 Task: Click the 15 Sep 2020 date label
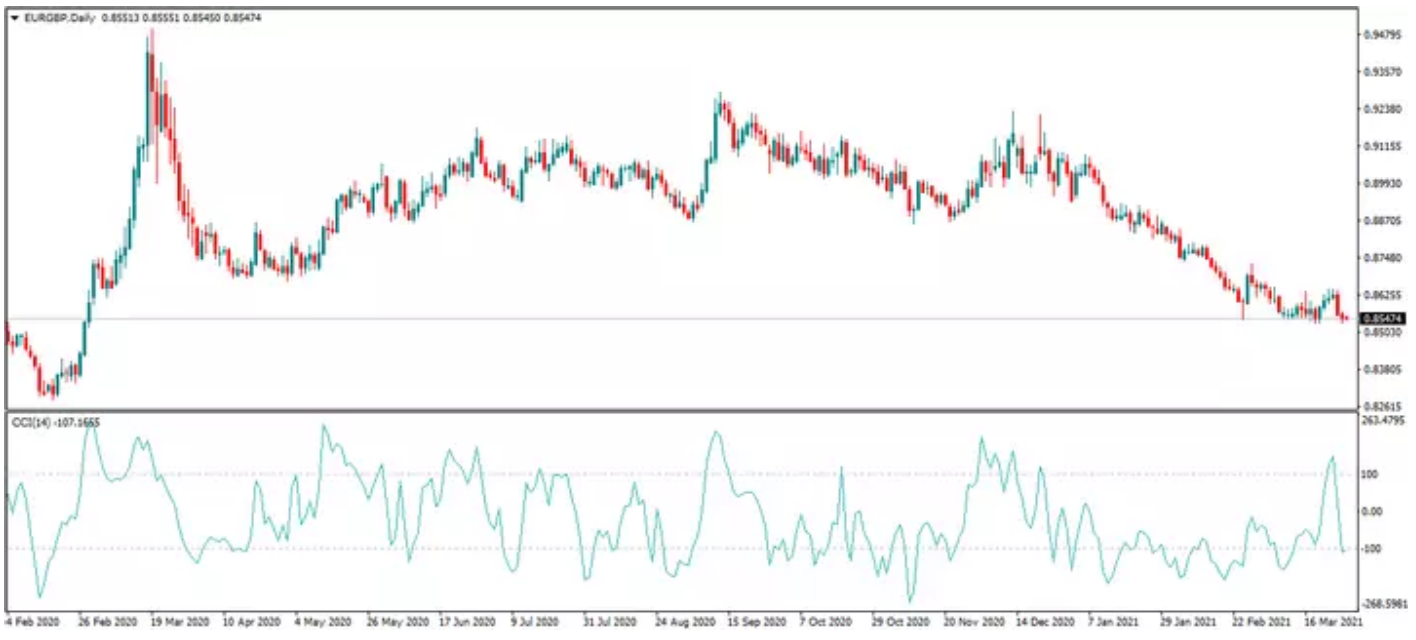pos(754,621)
